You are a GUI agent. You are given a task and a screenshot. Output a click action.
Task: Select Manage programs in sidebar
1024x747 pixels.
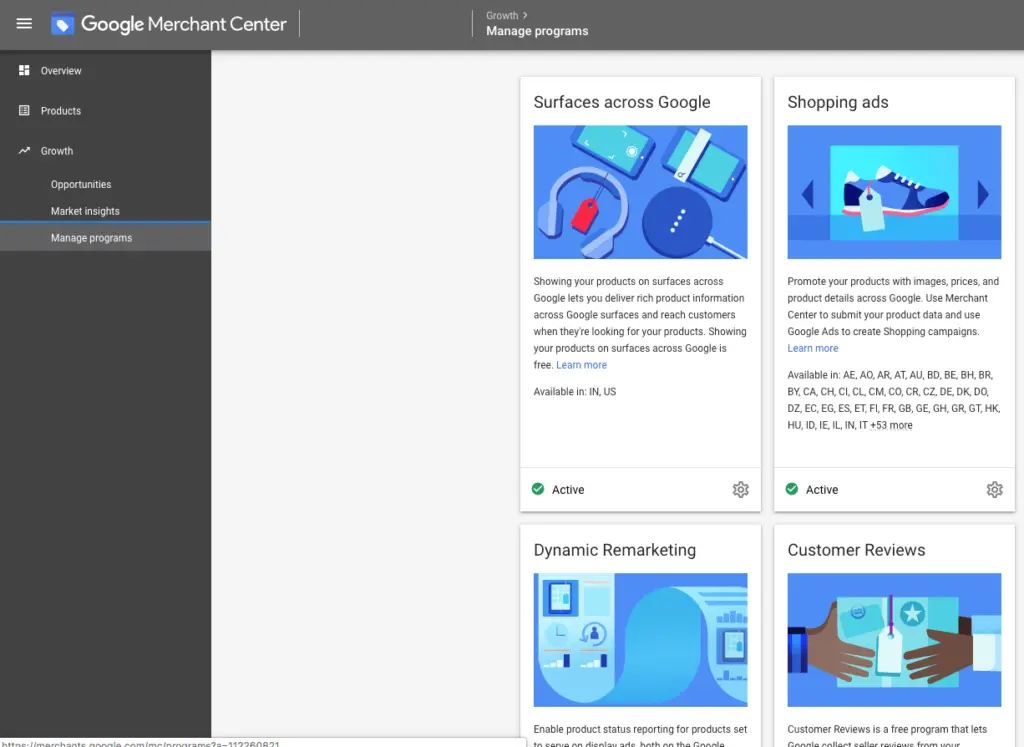pos(105,238)
